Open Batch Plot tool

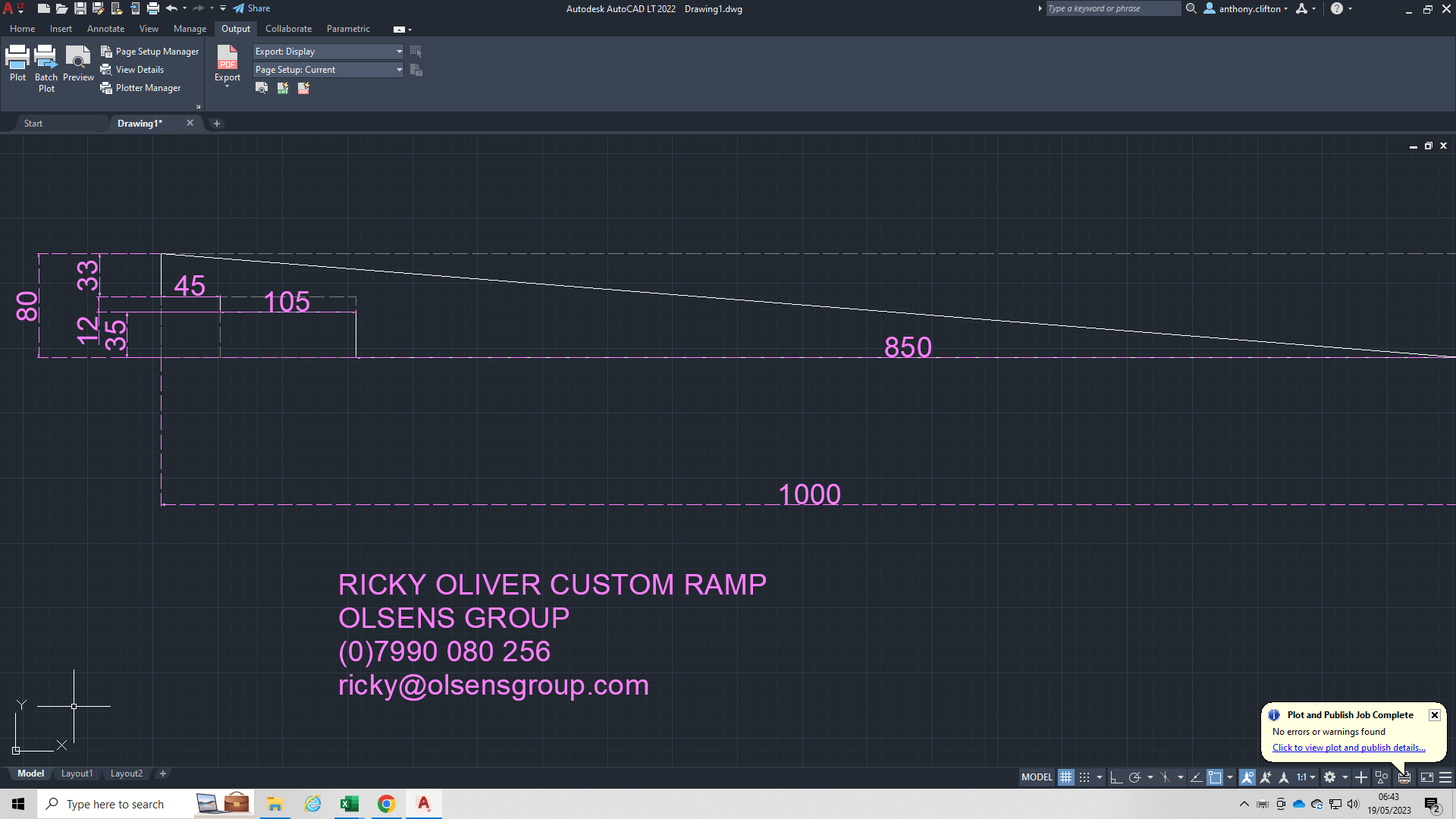click(x=46, y=58)
